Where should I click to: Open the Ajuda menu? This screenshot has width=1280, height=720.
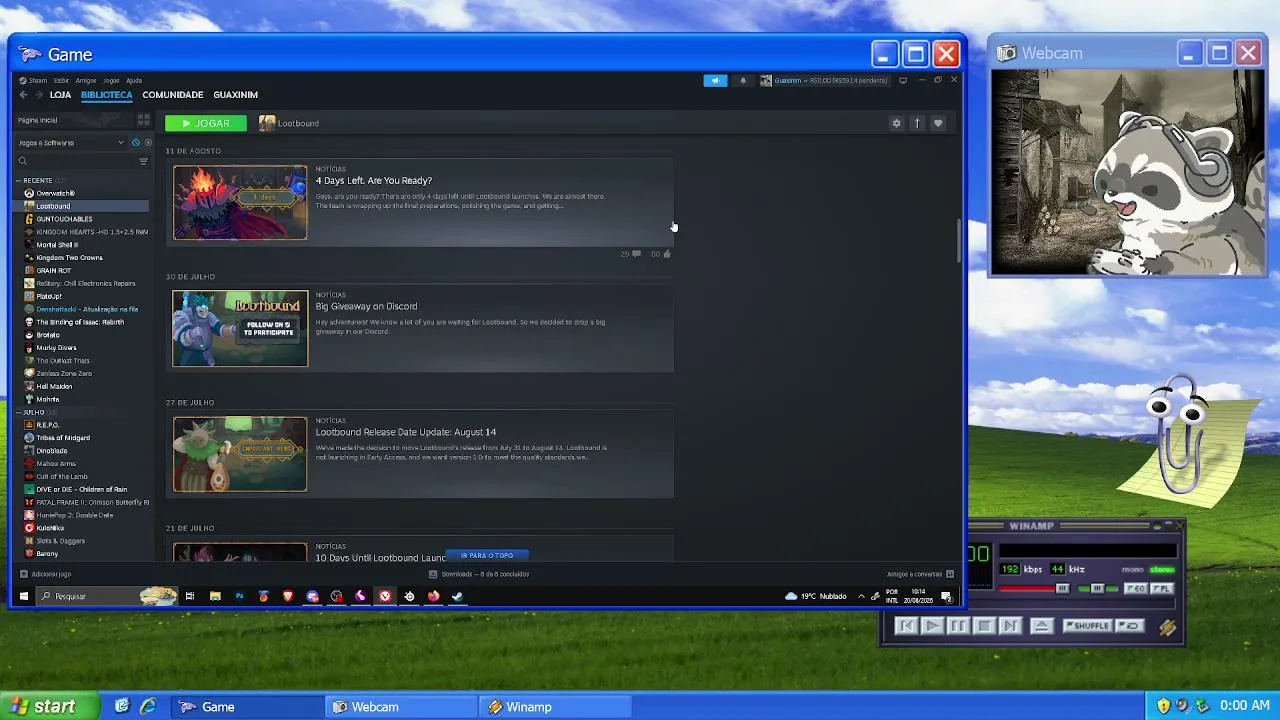(x=134, y=80)
